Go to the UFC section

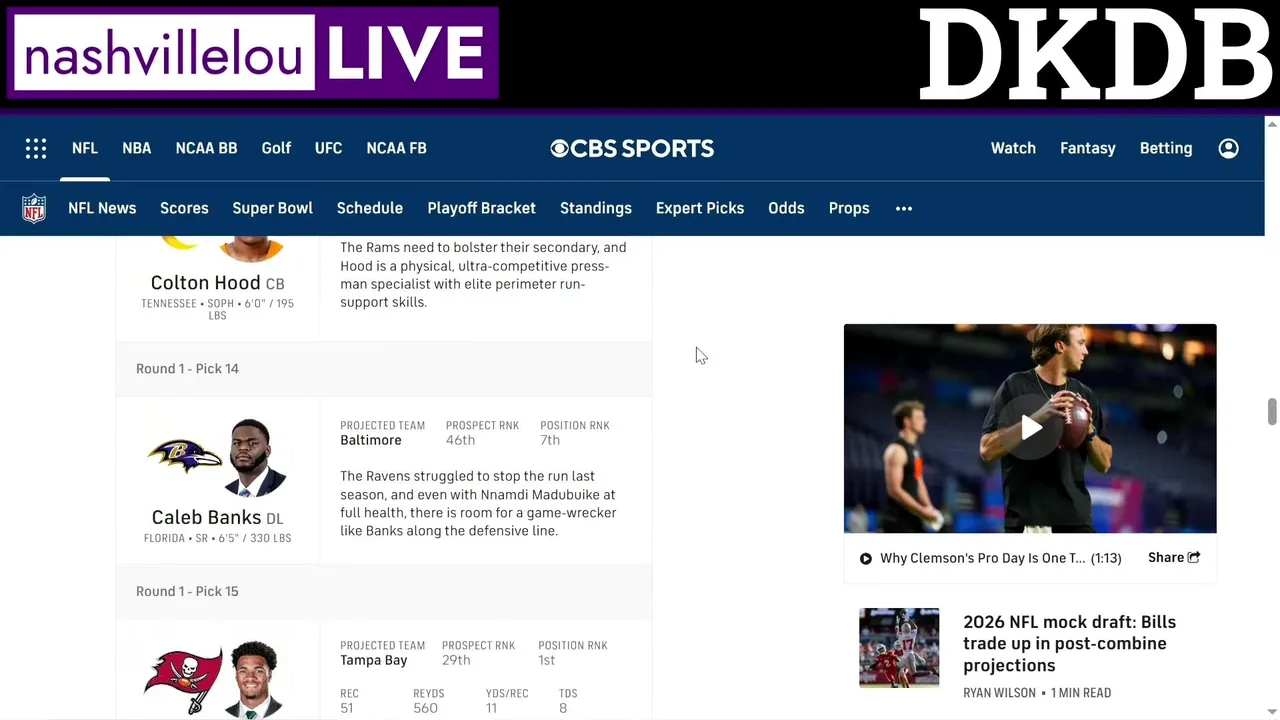click(x=328, y=148)
